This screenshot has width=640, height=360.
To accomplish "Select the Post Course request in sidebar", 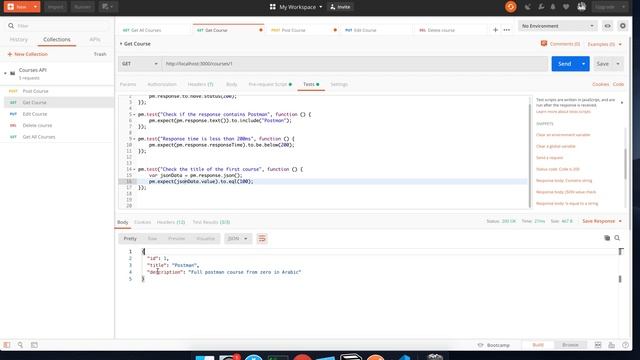I will pos(57,91).
